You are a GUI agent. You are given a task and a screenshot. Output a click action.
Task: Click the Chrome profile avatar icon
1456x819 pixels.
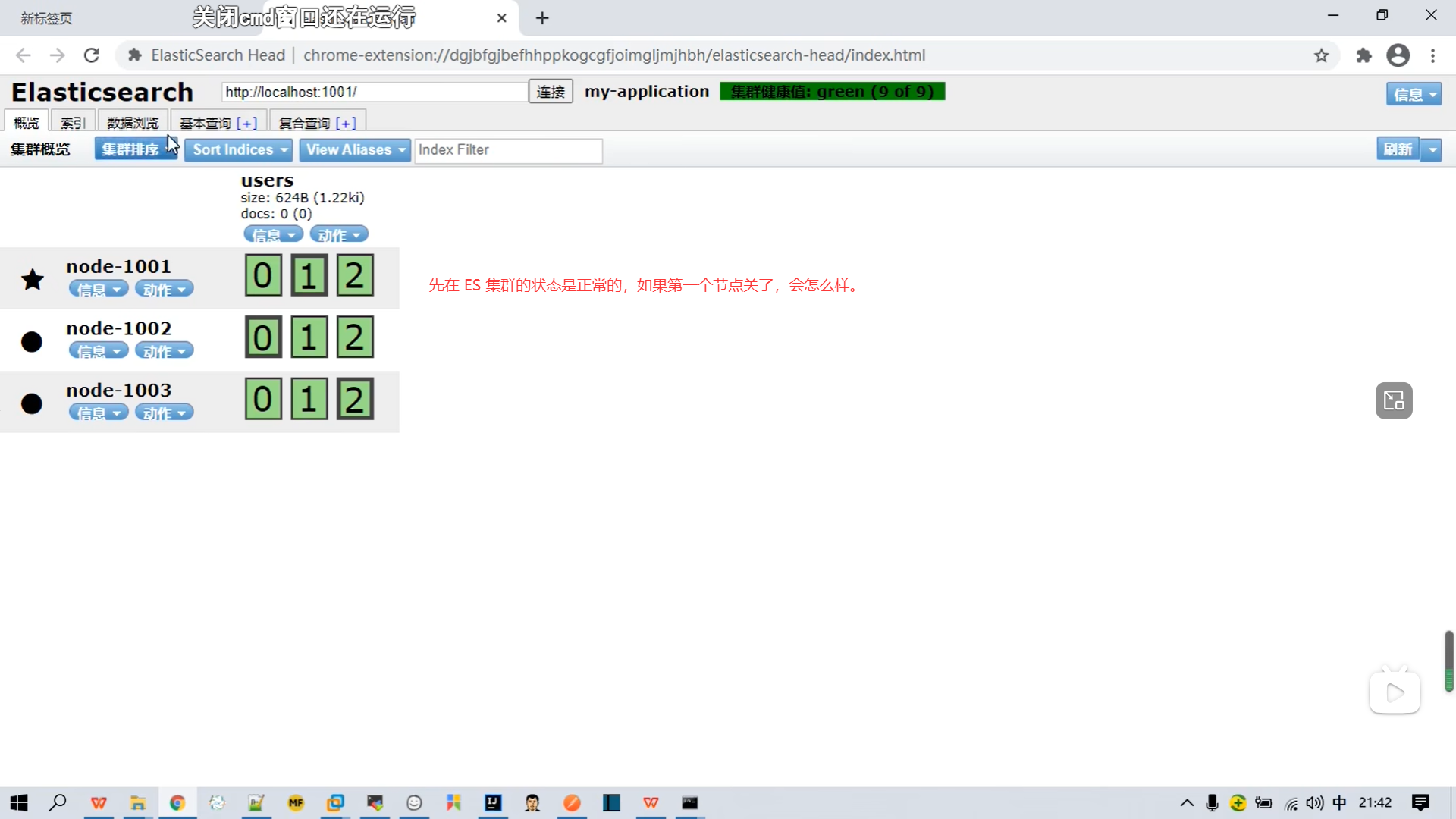click(1398, 55)
